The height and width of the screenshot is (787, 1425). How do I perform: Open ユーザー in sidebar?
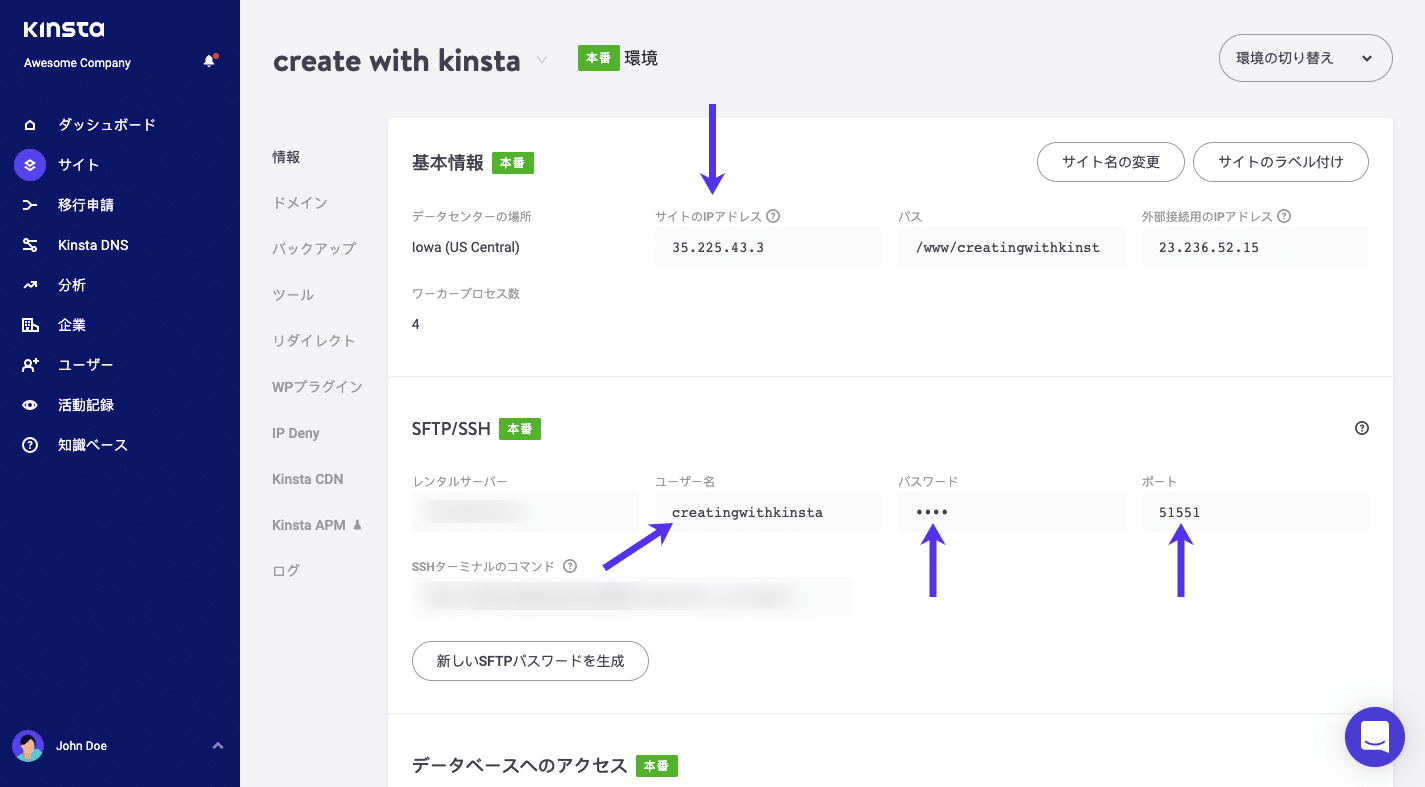point(86,365)
